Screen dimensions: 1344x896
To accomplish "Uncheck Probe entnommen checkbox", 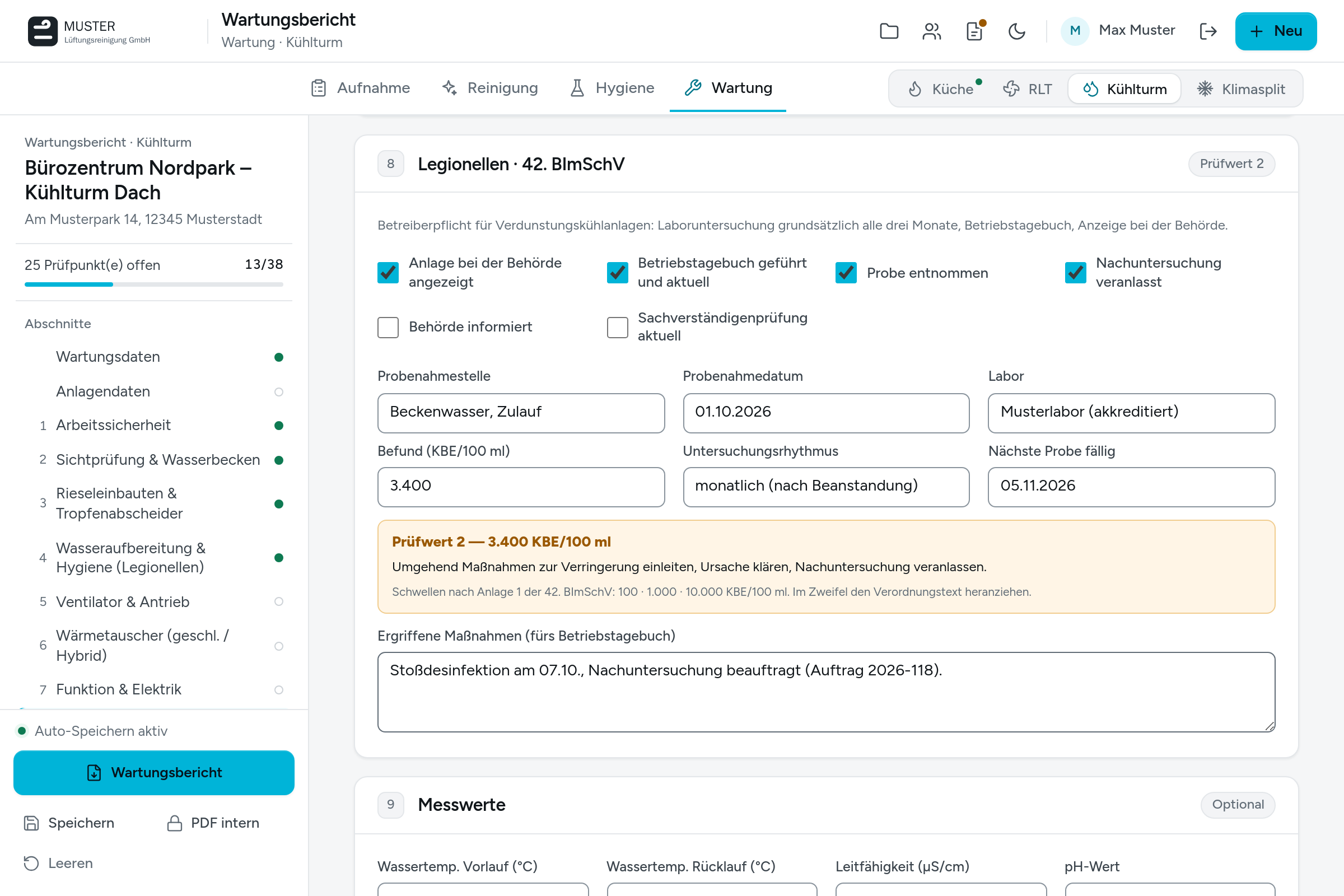I will pos(846,273).
